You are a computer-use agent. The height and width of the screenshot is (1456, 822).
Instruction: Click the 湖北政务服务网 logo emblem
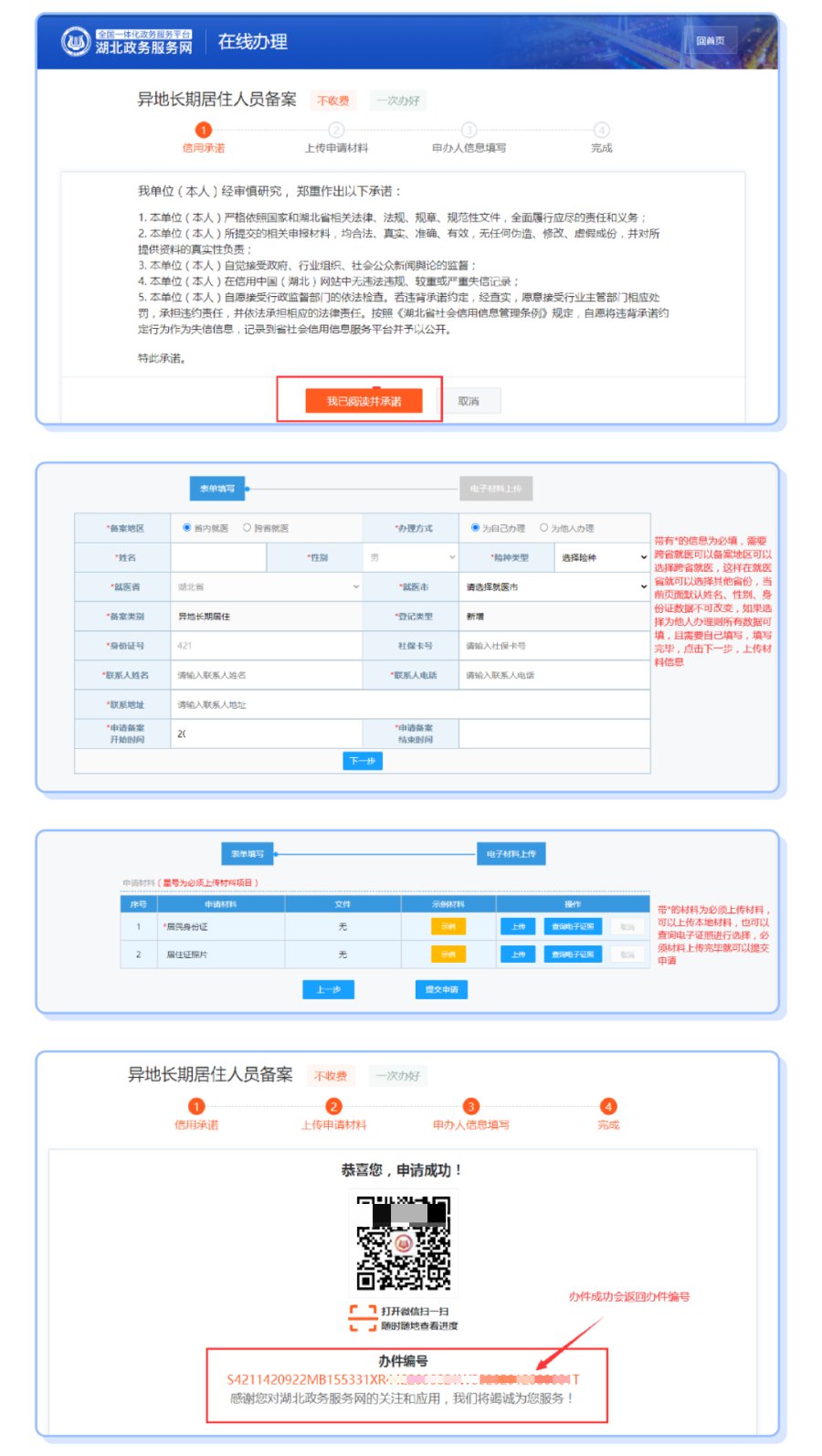(75, 41)
